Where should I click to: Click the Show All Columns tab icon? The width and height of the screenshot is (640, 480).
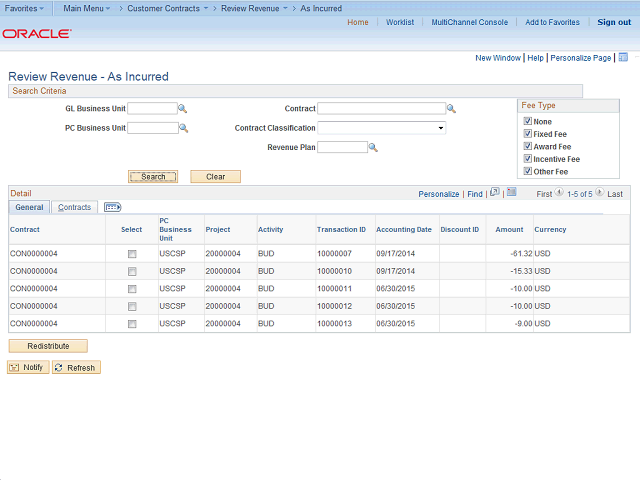(x=112, y=207)
